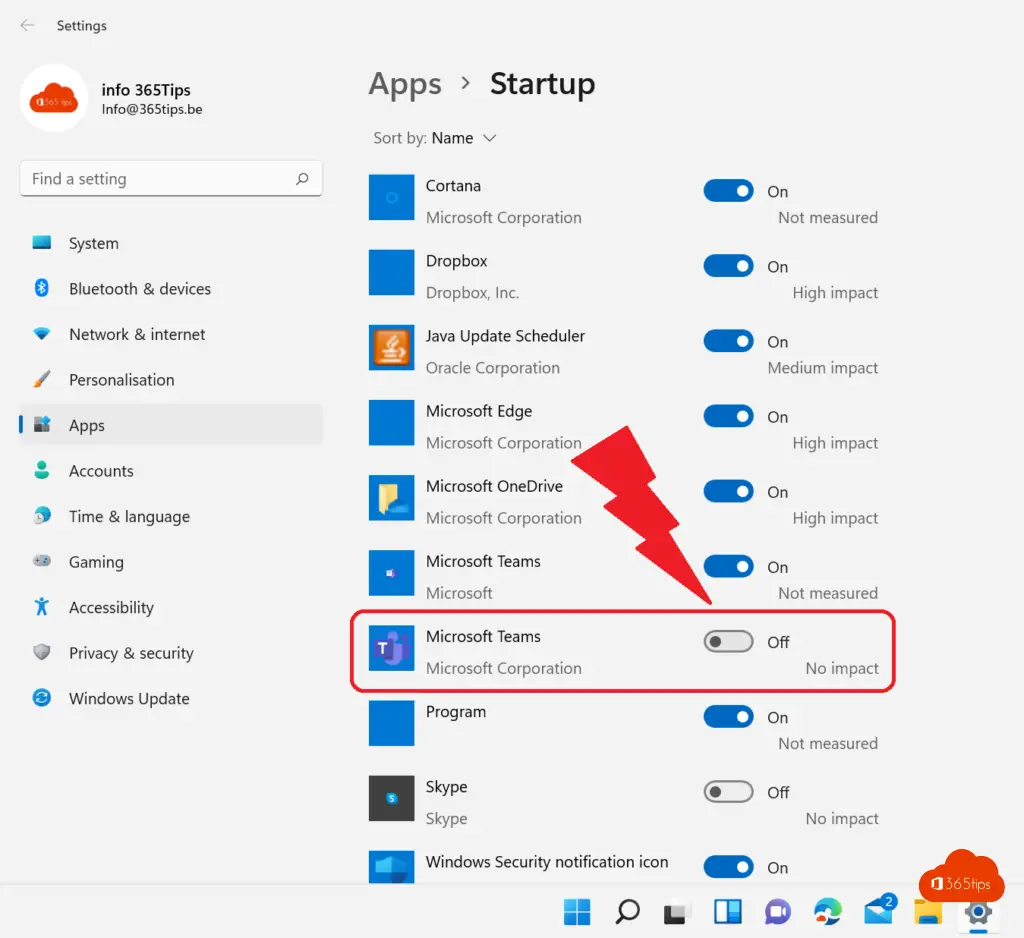Screen dimensions: 1024x938
Task: Open Microsoft Edge from the taskbar
Action: click(x=828, y=911)
